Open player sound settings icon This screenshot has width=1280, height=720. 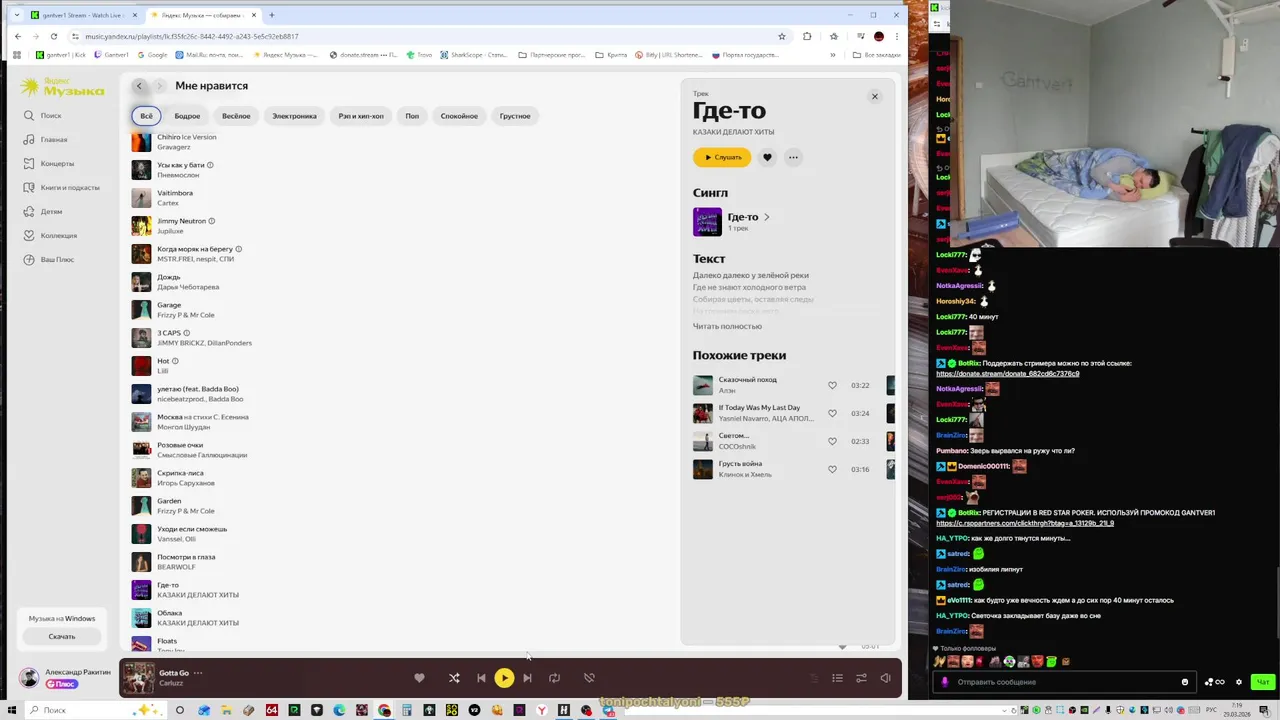pyautogui.click(x=861, y=678)
